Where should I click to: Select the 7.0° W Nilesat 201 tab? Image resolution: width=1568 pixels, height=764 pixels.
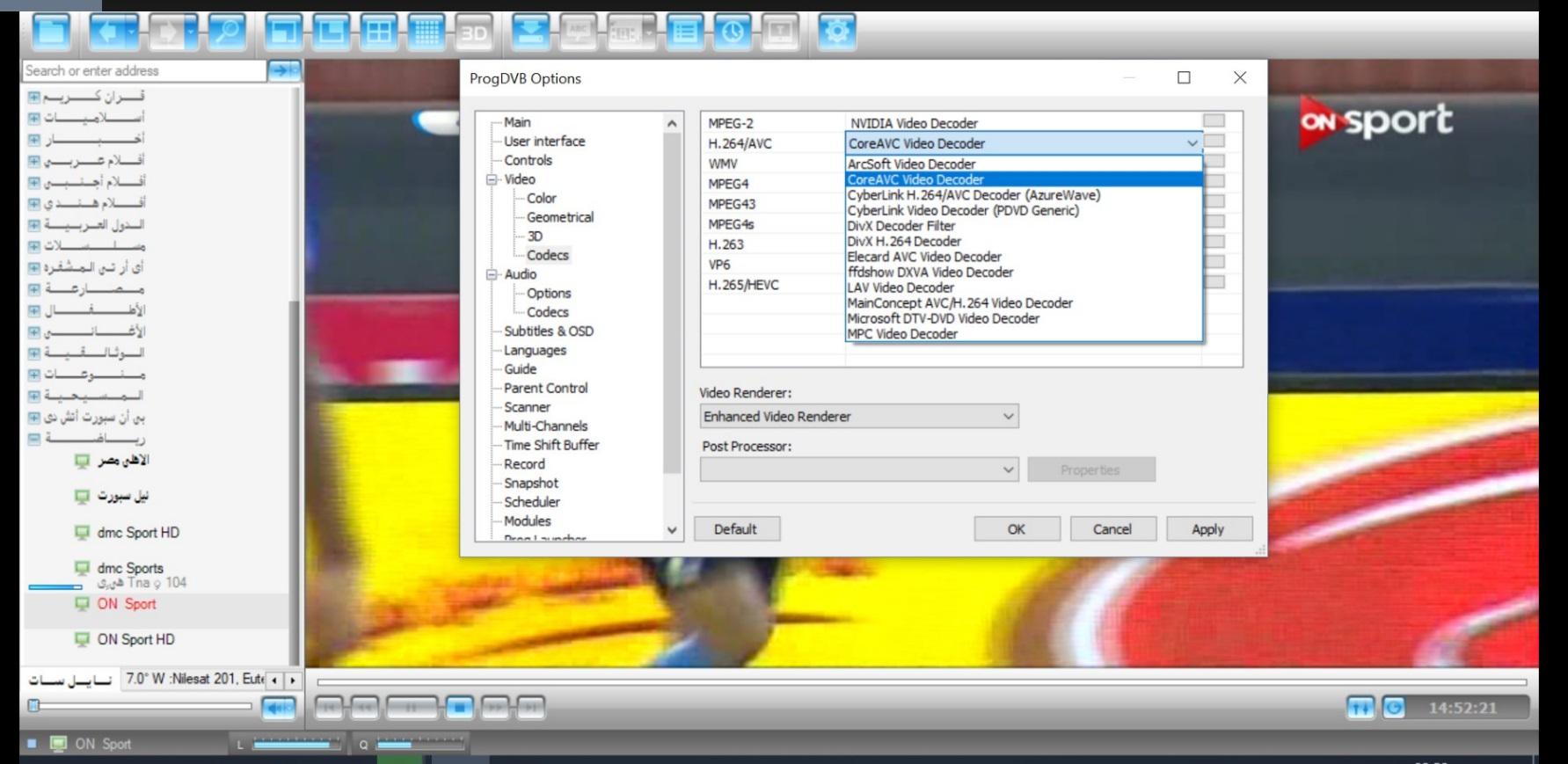(x=194, y=679)
